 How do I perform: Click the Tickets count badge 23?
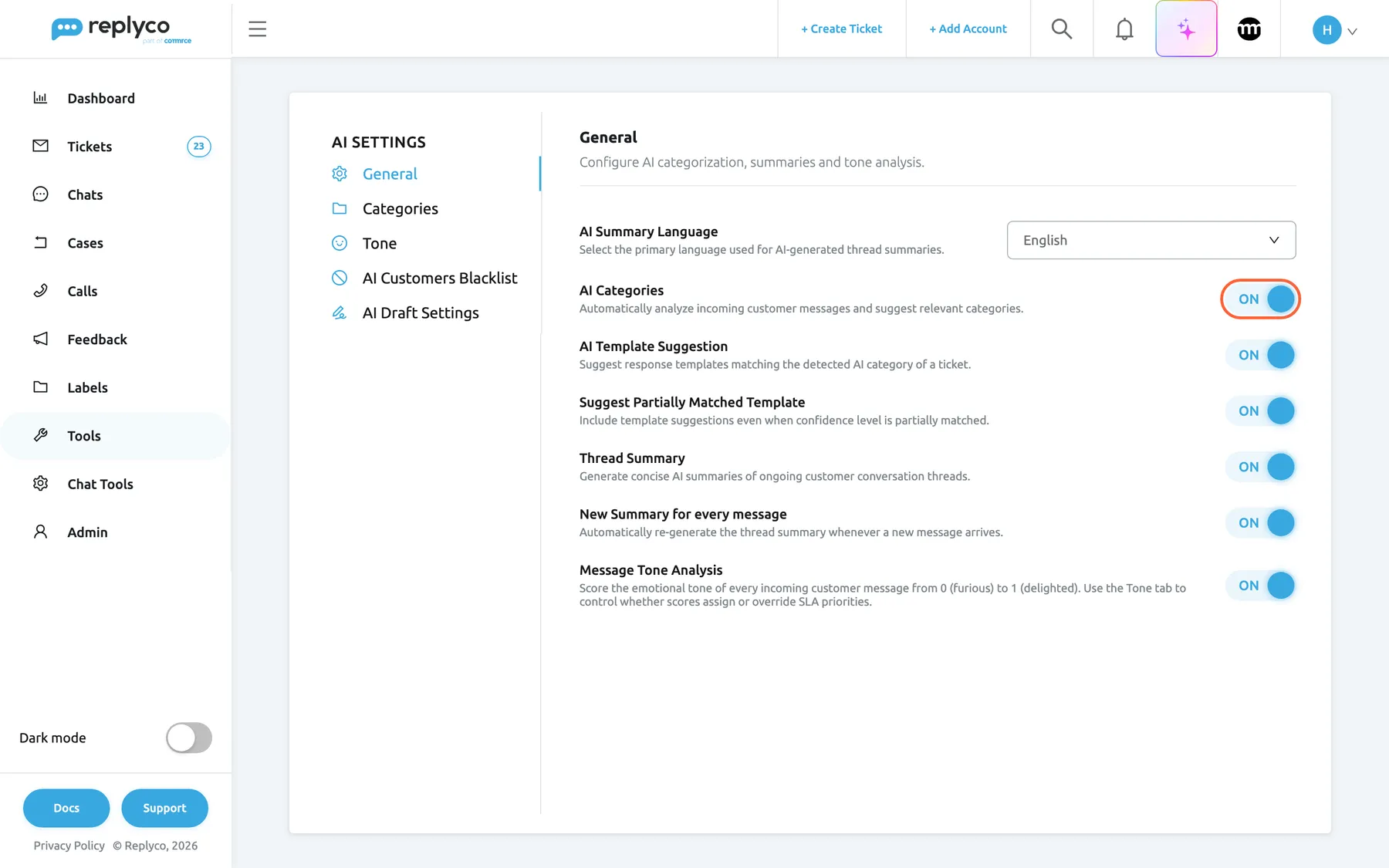199,146
